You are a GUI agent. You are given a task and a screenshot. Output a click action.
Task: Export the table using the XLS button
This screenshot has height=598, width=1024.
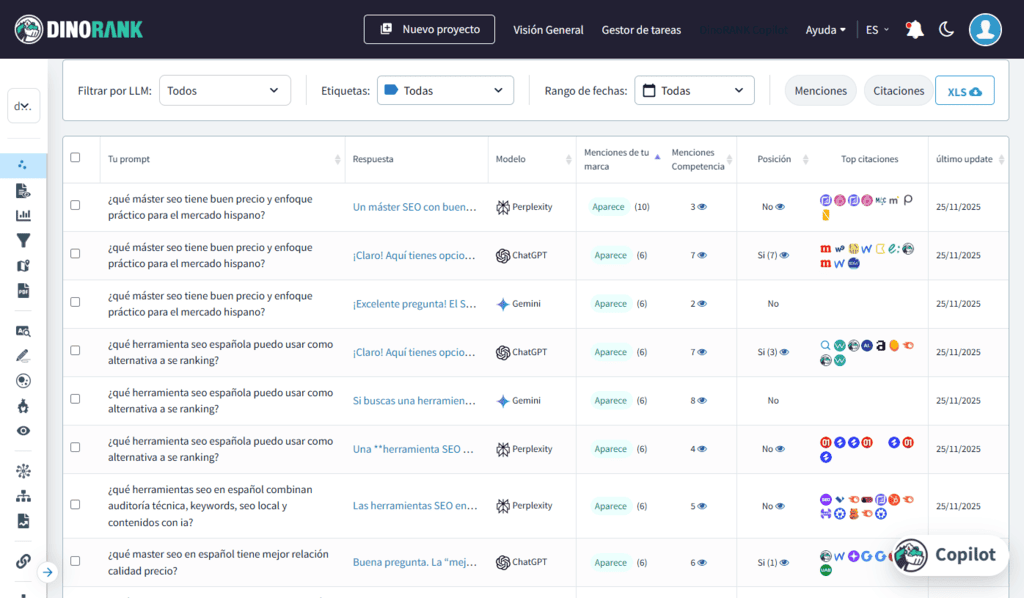(964, 90)
